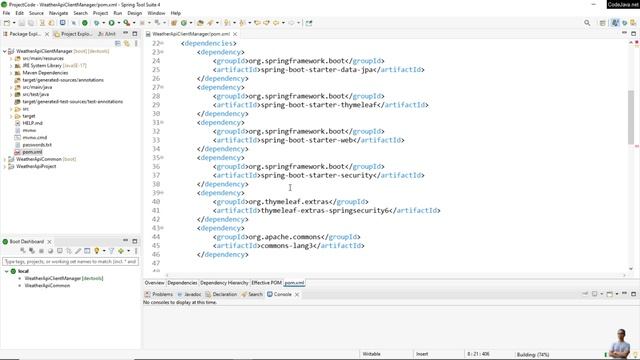Open the File menu

point(7,13)
